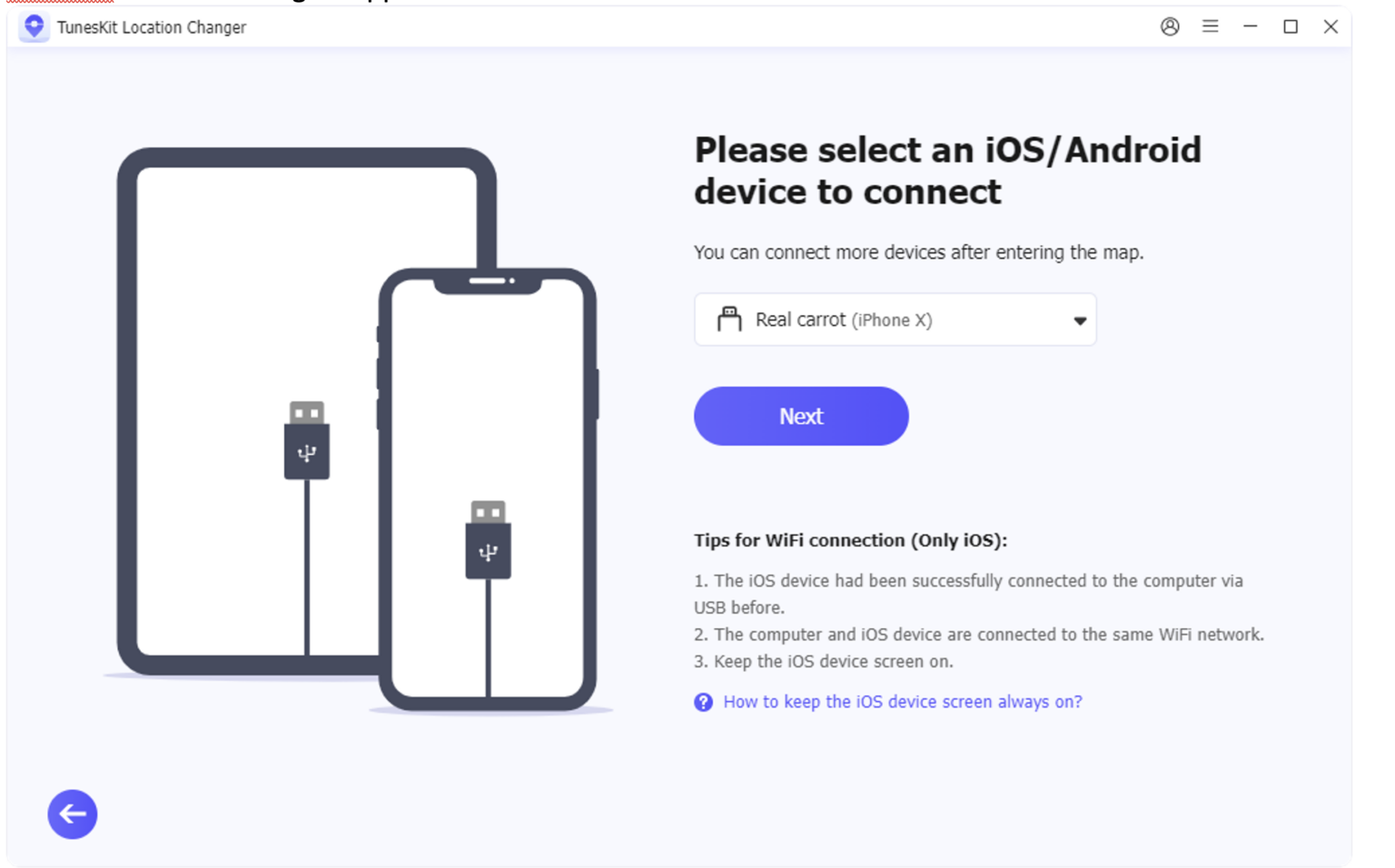This screenshot has height=868, width=1395.
Task: Open the user account profile icon
Action: click(1170, 26)
